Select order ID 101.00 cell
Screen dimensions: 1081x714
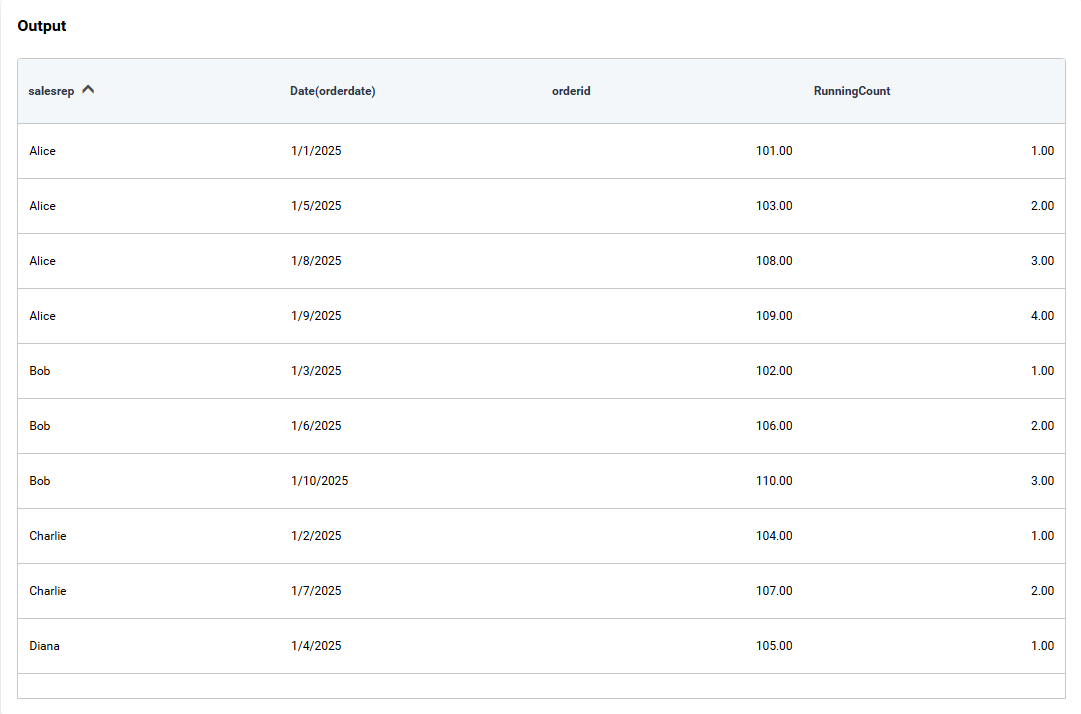coord(774,151)
